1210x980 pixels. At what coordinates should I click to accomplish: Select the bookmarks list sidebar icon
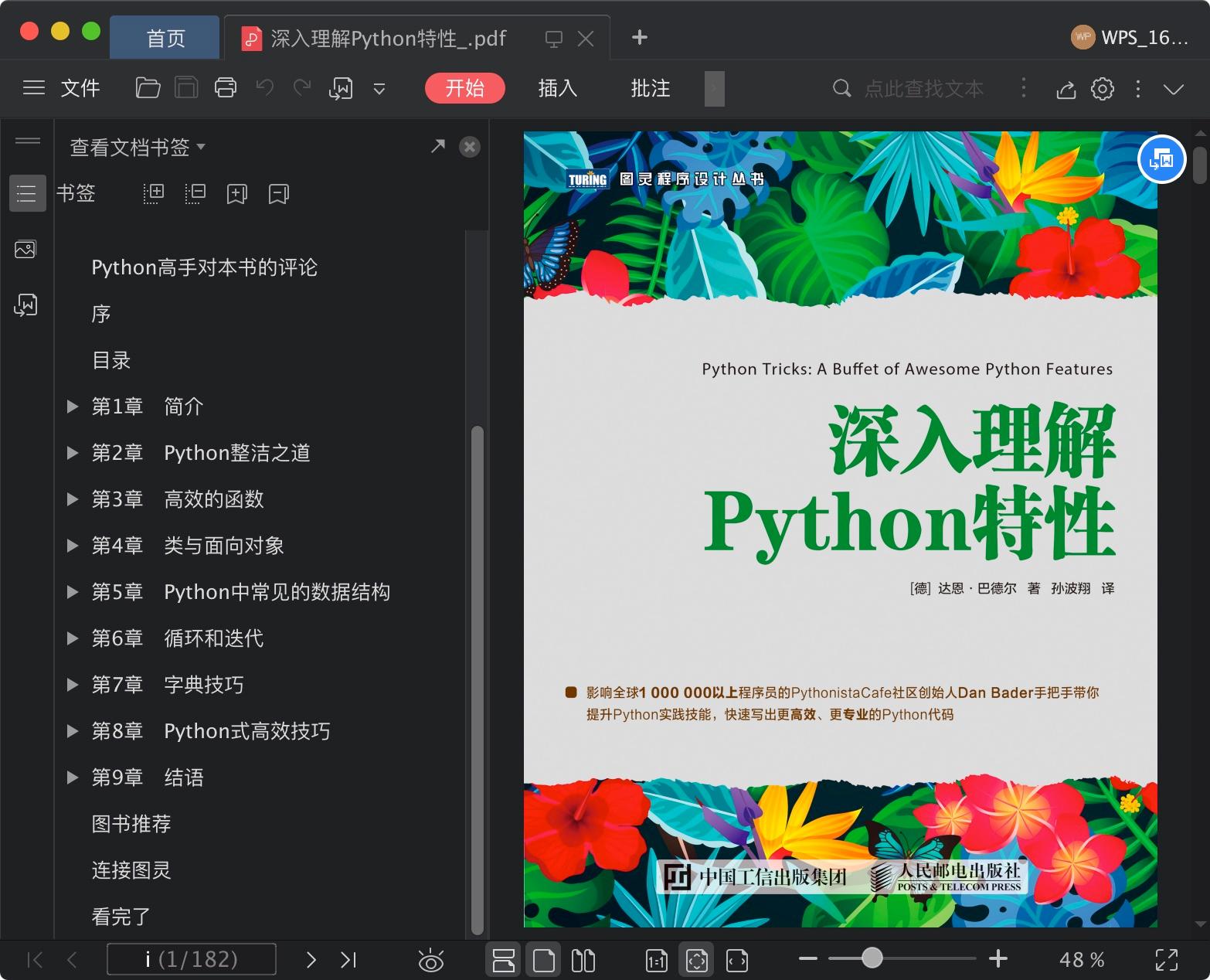(x=27, y=193)
